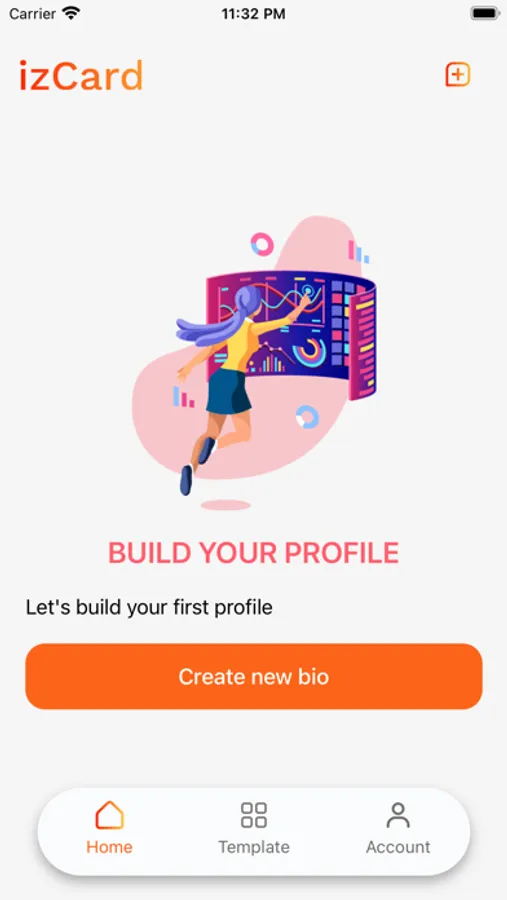Tap the battery indicator icon
Viewport: 507px width, 900px height.
click(485, 14)
